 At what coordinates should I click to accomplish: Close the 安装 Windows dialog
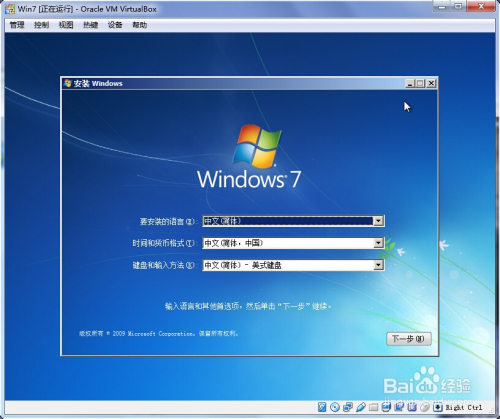point(431,83)
